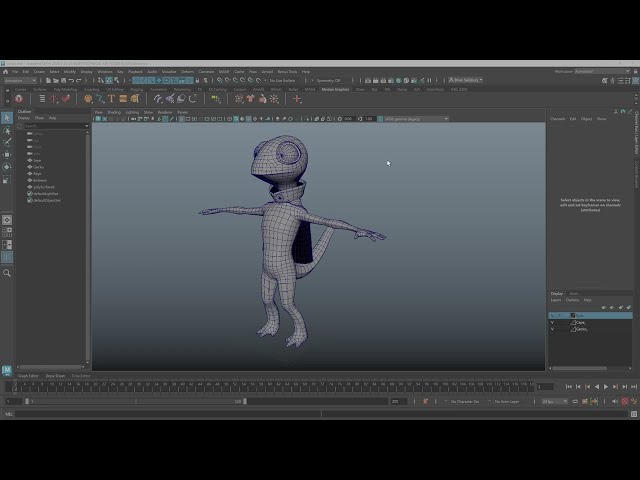
Task: Click the red plus shelf icon
Action: [x=297, y=99]
